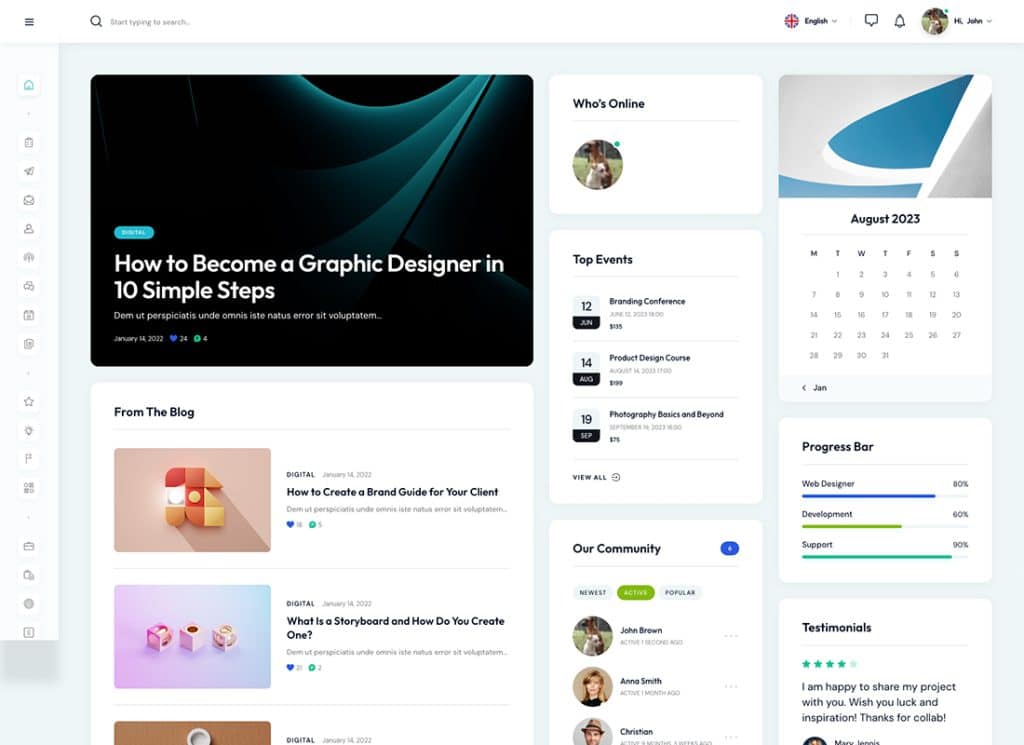Open John Brown's three-dot options menu
The image size is (1024, 745).
731,635
